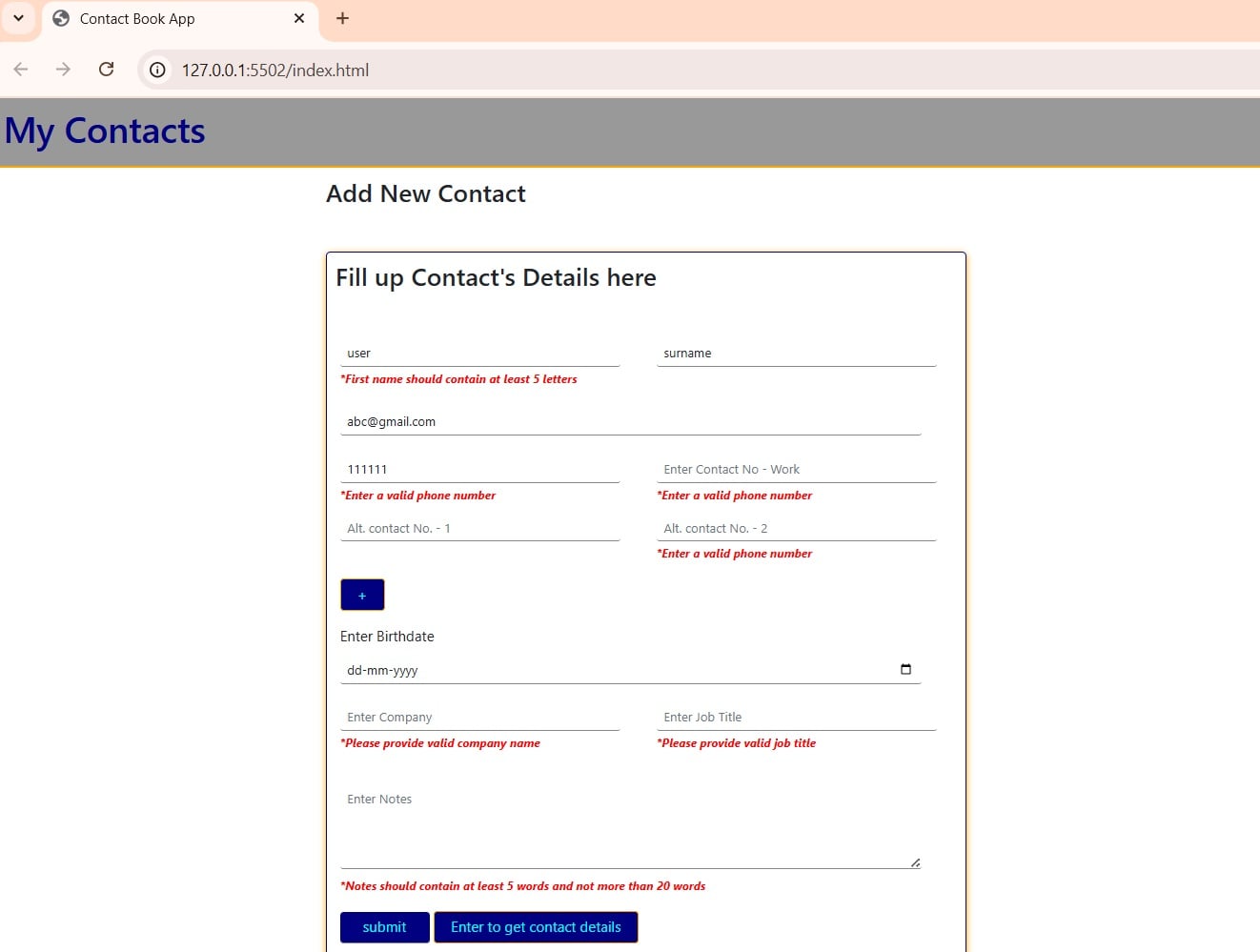Click the browser forward arrow
Screen dimensions: 1260x952
63,70
